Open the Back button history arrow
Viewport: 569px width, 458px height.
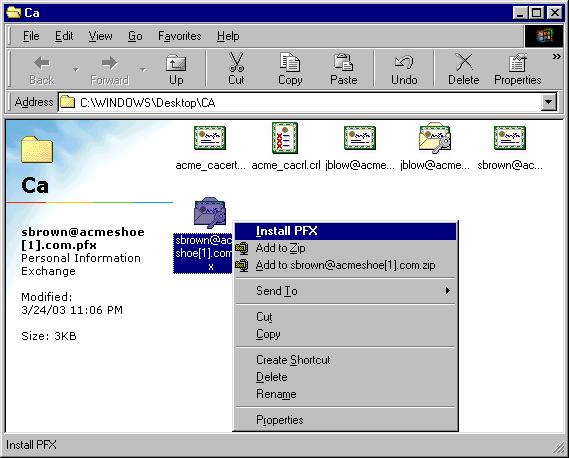(75, 69)
